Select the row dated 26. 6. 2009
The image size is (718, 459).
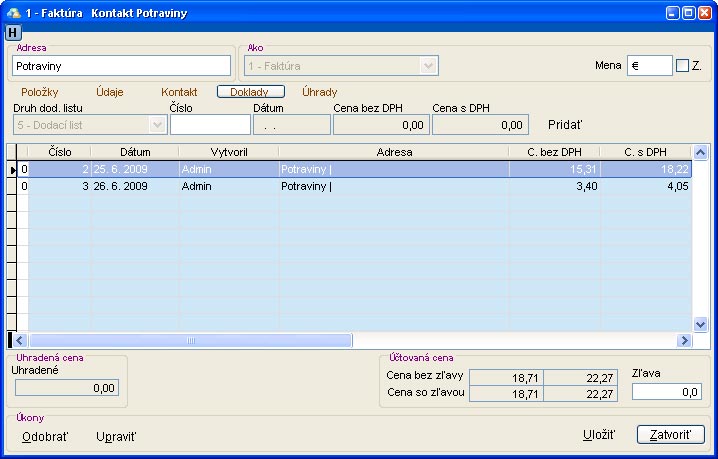(x=350, y=186)
